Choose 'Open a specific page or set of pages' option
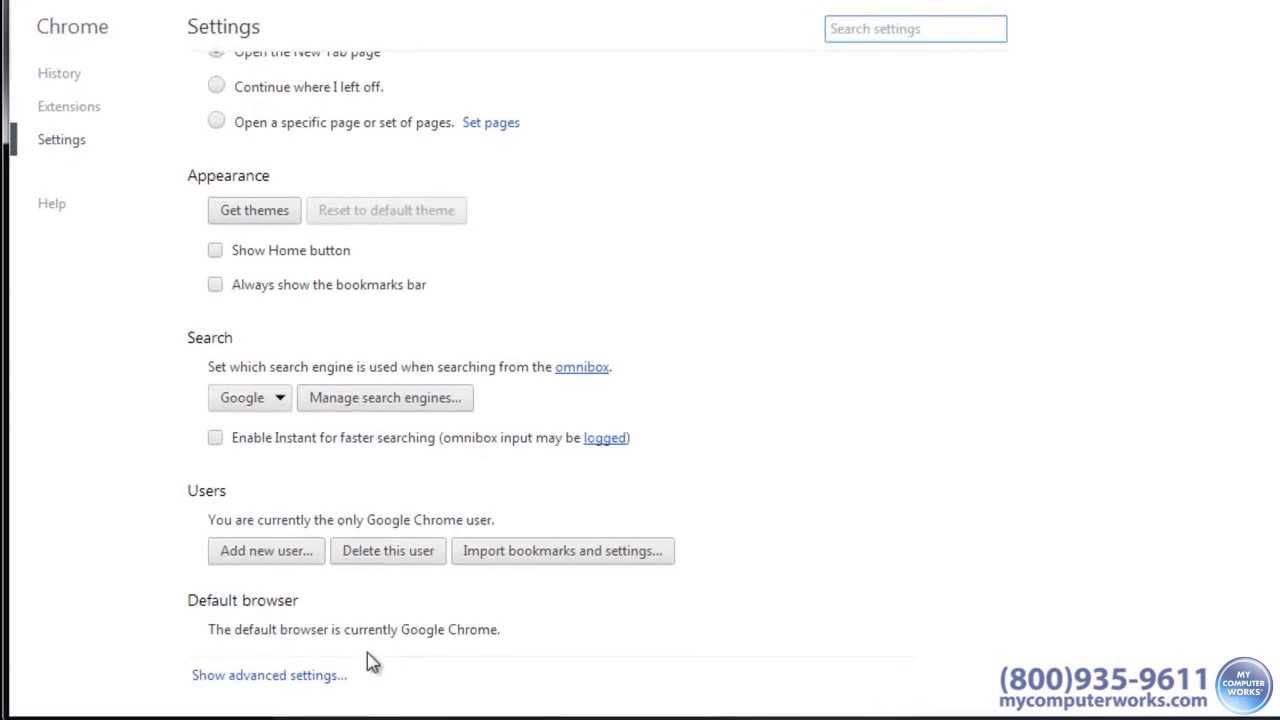 pyautogui.click(x=216, y=121)
